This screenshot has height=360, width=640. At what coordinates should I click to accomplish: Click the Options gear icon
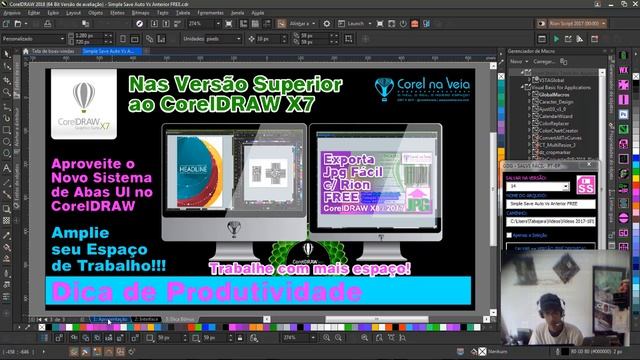pos(327,24)
